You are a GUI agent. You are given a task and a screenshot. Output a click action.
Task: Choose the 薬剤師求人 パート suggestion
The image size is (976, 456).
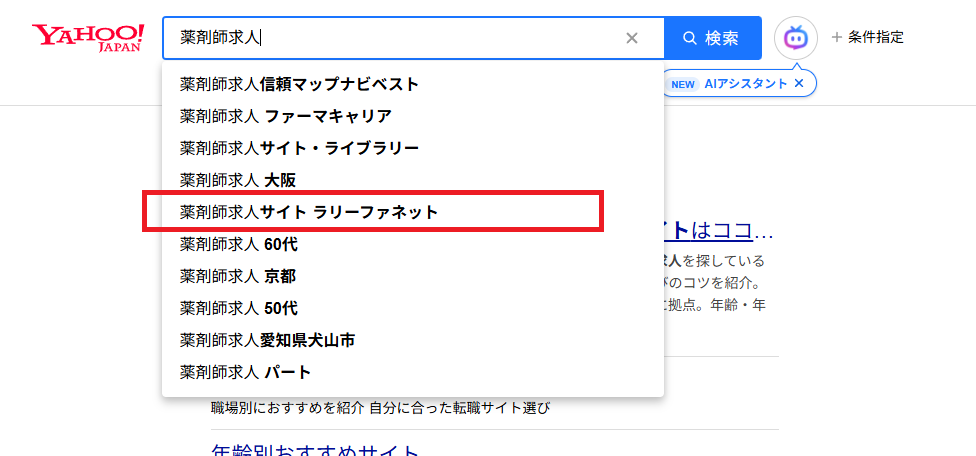click(413, 373)
